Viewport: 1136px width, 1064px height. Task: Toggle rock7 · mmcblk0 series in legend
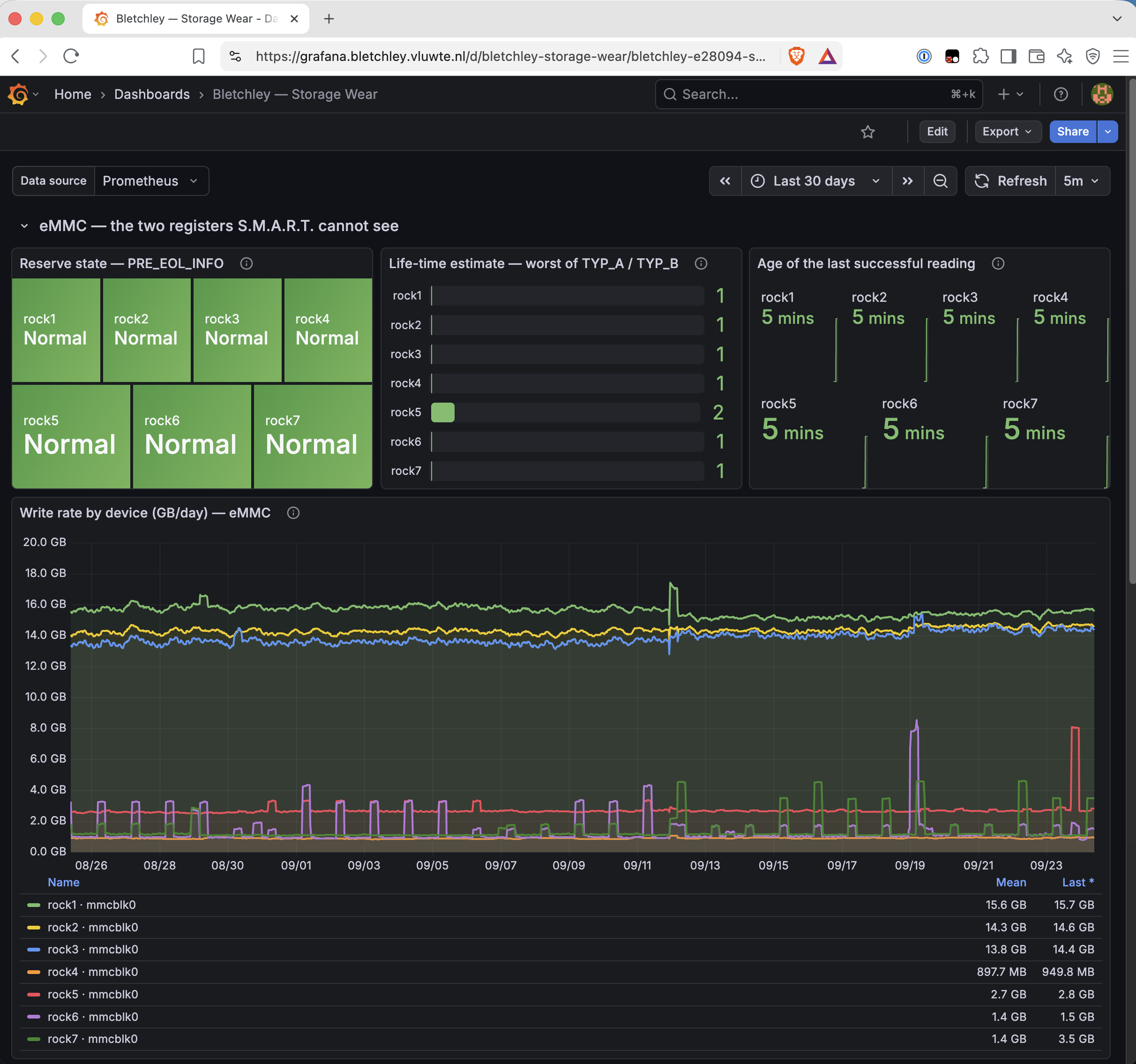click(93, 1039)
